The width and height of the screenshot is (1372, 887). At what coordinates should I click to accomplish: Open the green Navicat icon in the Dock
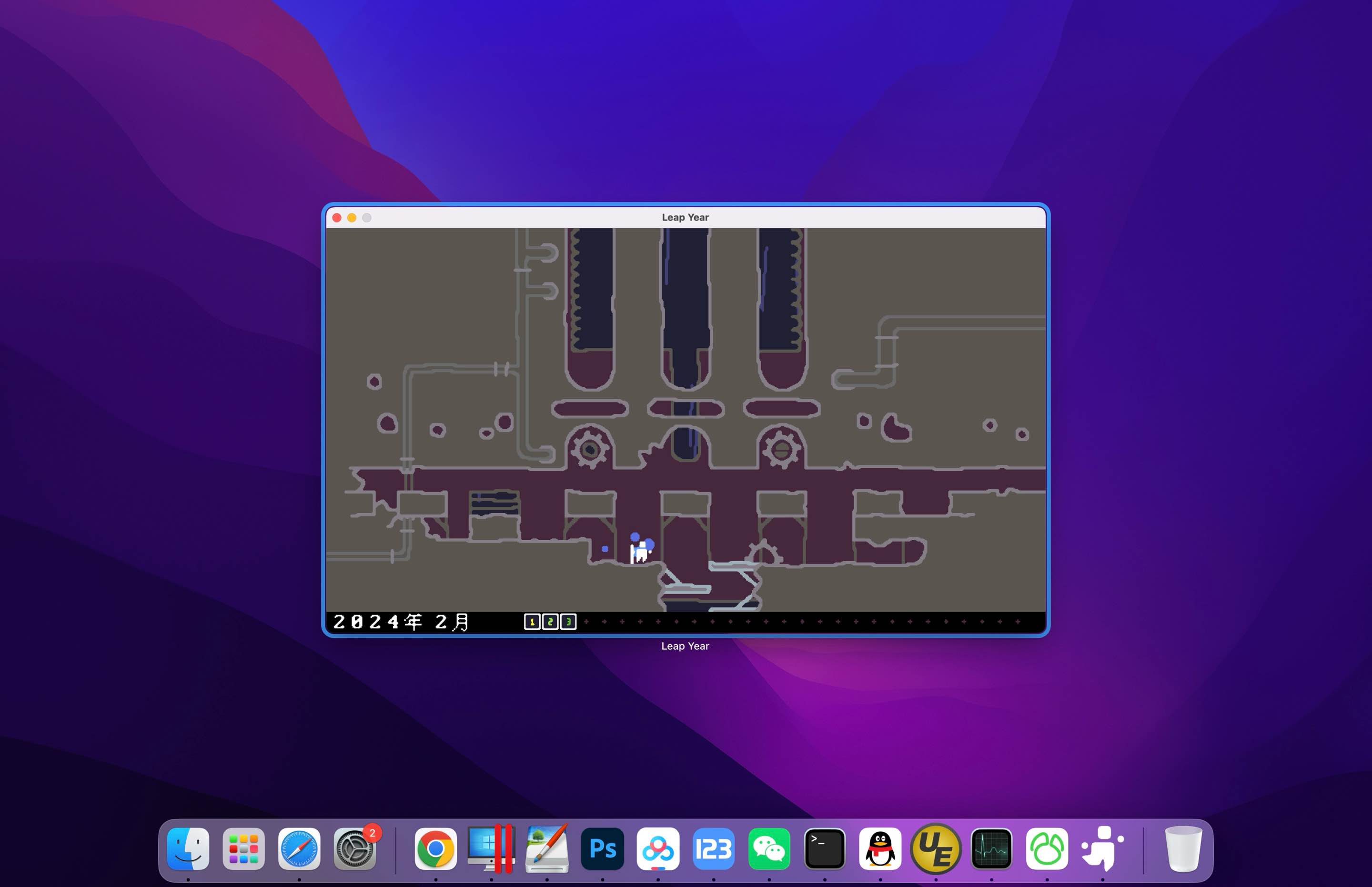click(1047, 848)
